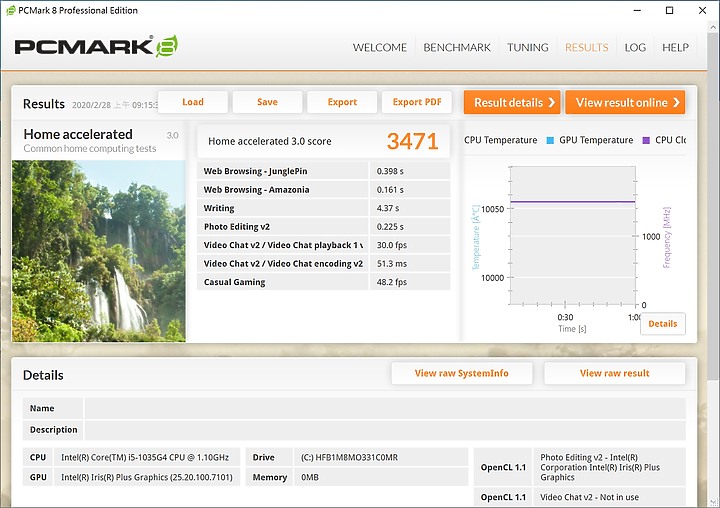Select the Web Browsing - JunglePin row
Screen dimensions: 720x508
click(x=324, y=171)
